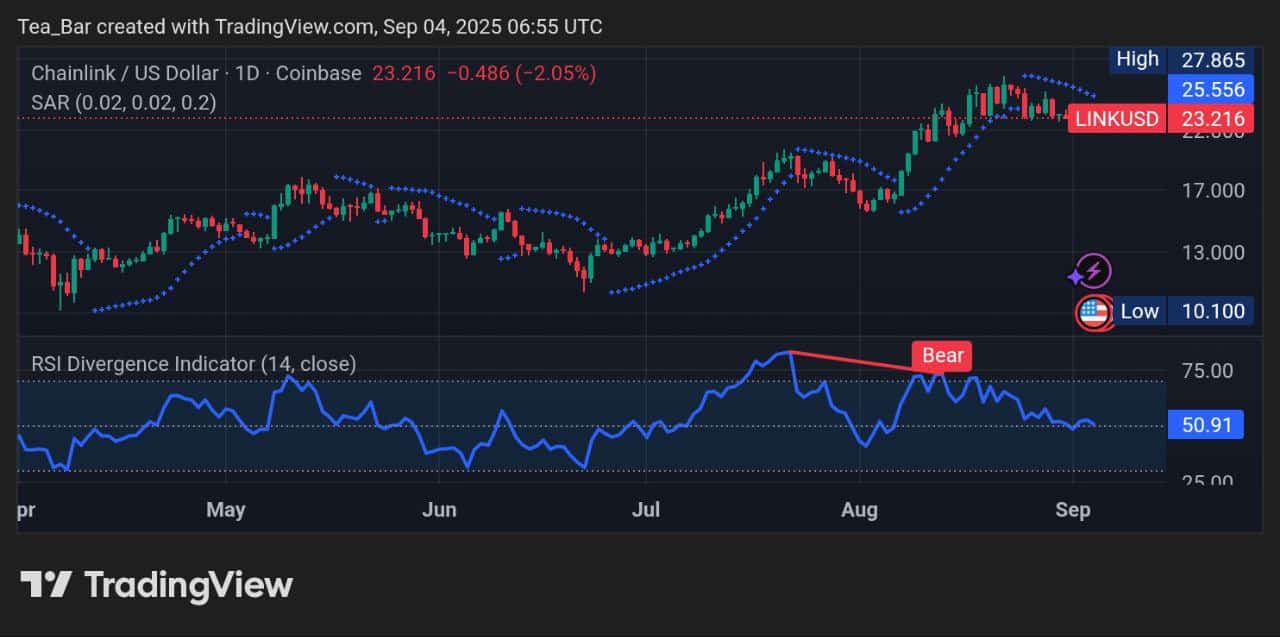Click the High price label
This screenshot has width=1280, height=637.
1137,59
